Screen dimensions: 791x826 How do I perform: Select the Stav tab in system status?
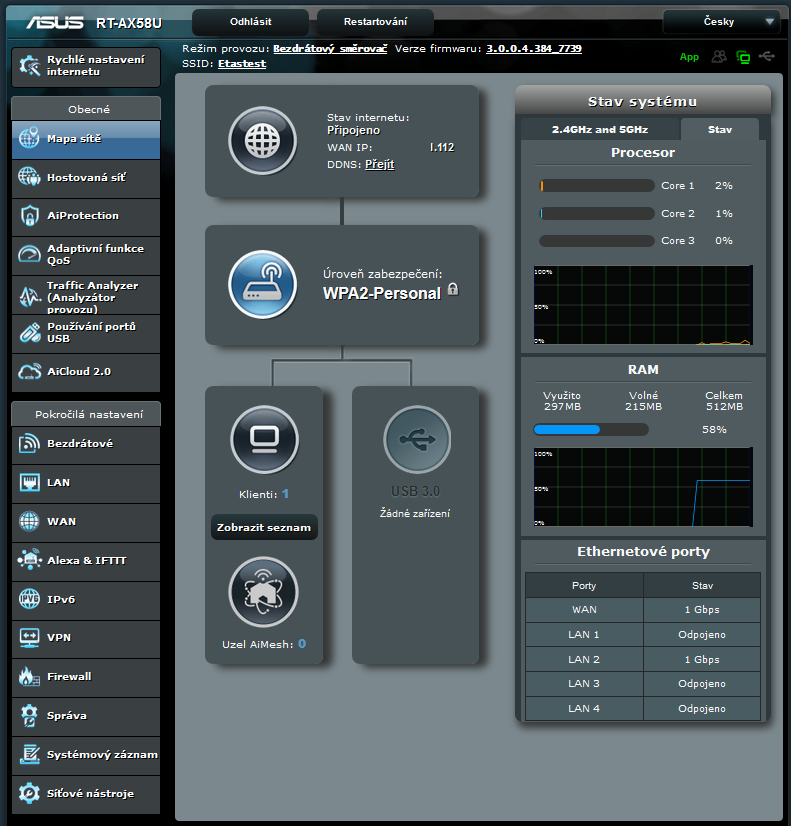click(719, 130)
